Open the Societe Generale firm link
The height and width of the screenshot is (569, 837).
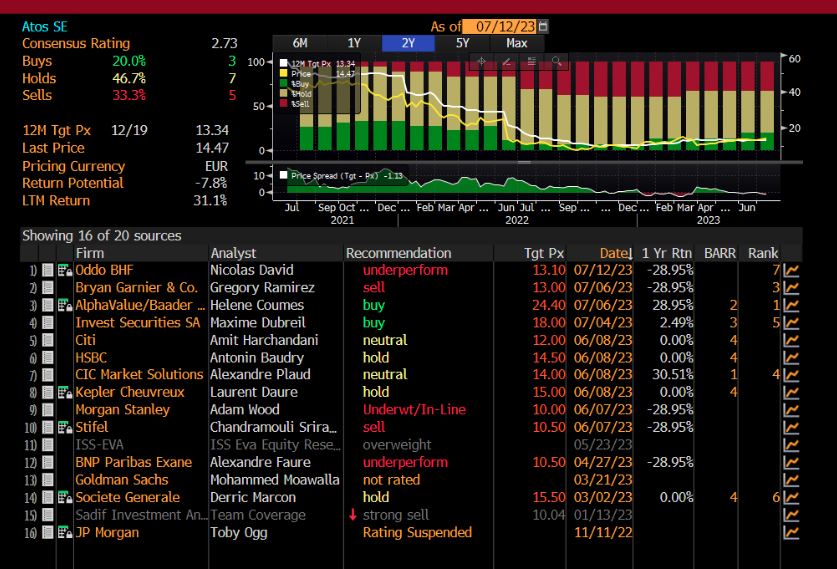128,498
